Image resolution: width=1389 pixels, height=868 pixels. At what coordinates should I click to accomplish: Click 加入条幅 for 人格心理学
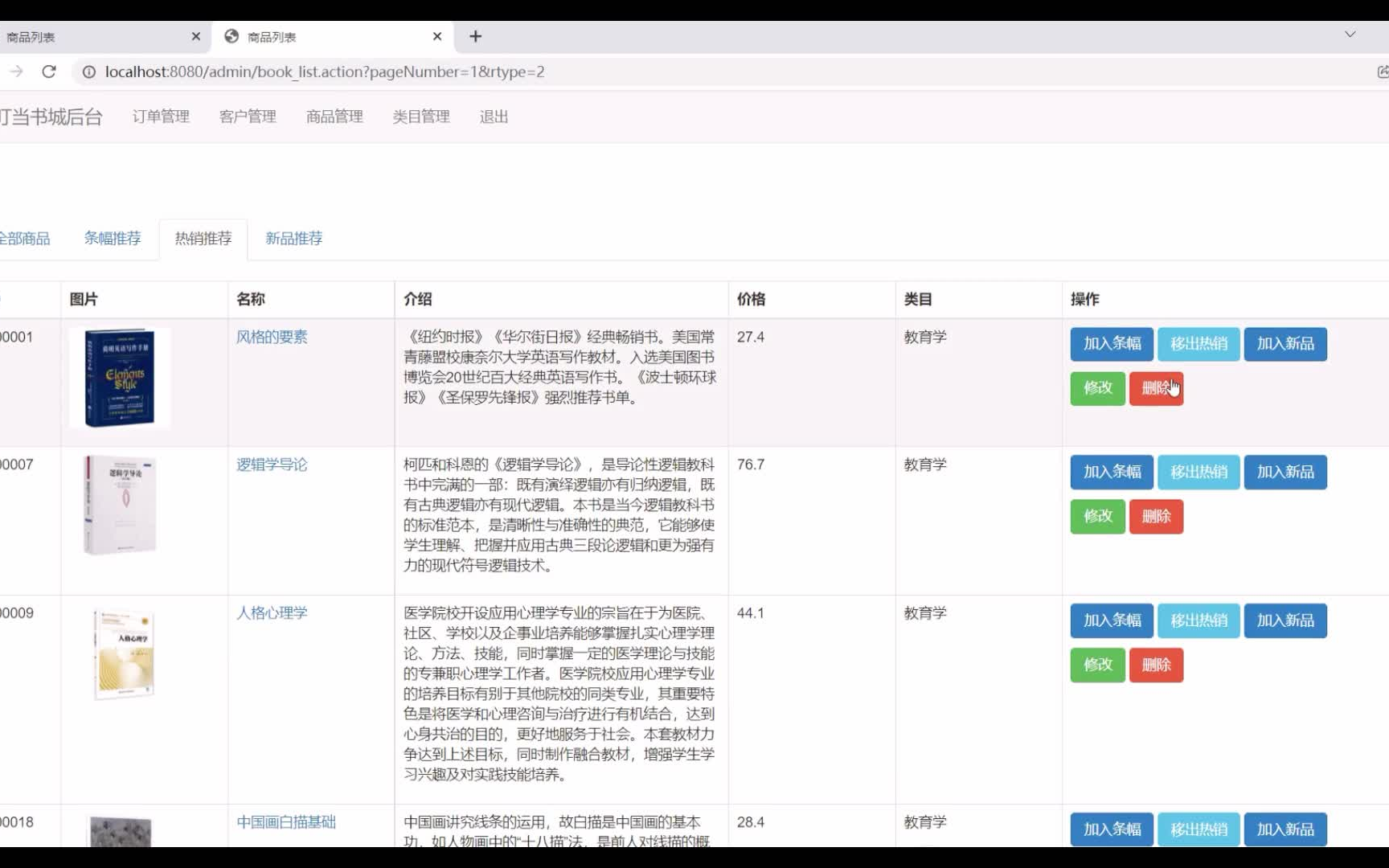[x=1112, y=620]
